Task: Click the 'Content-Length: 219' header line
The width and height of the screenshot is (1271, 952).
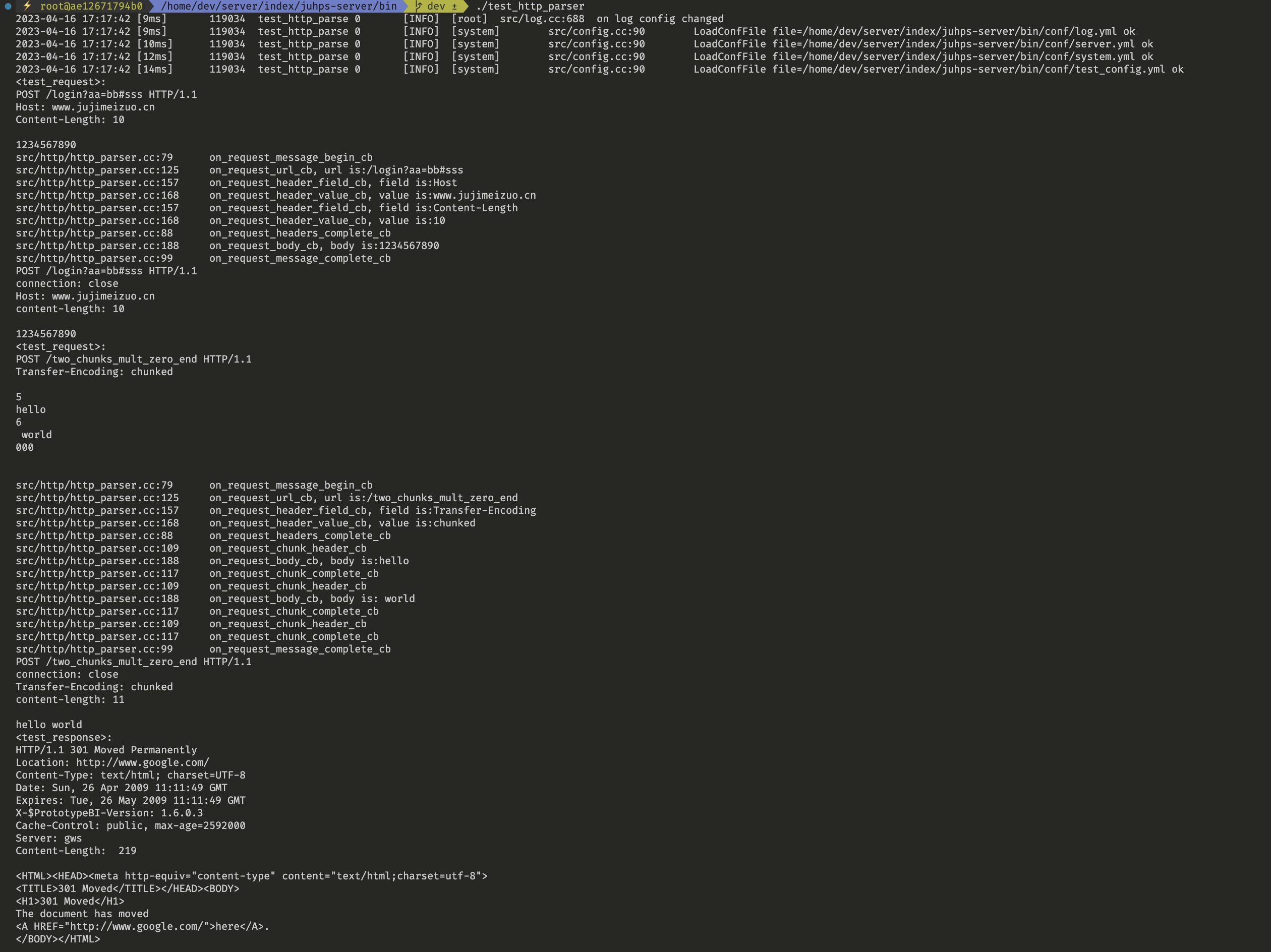Action: pos(76,852)
